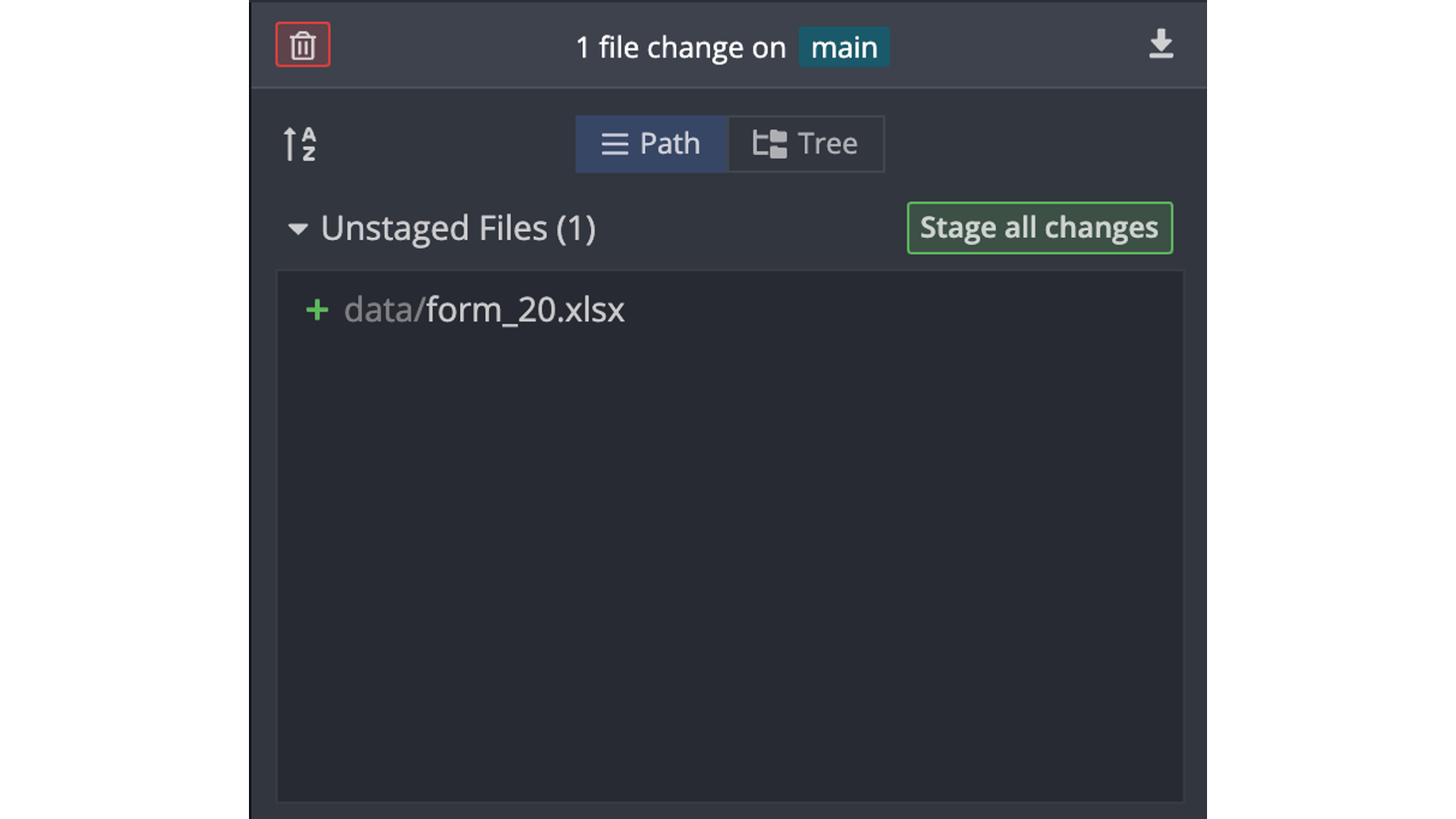Screen dimensions: 1456x819
Task: Click the stash download arrow icon
Action: [x=1161, y=44]
